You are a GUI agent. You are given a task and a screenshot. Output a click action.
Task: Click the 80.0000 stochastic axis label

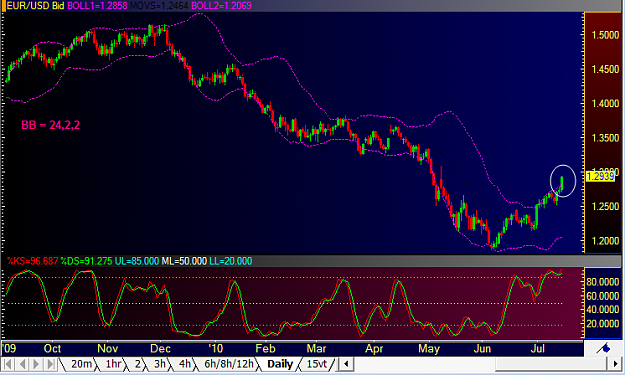(602, 282)
